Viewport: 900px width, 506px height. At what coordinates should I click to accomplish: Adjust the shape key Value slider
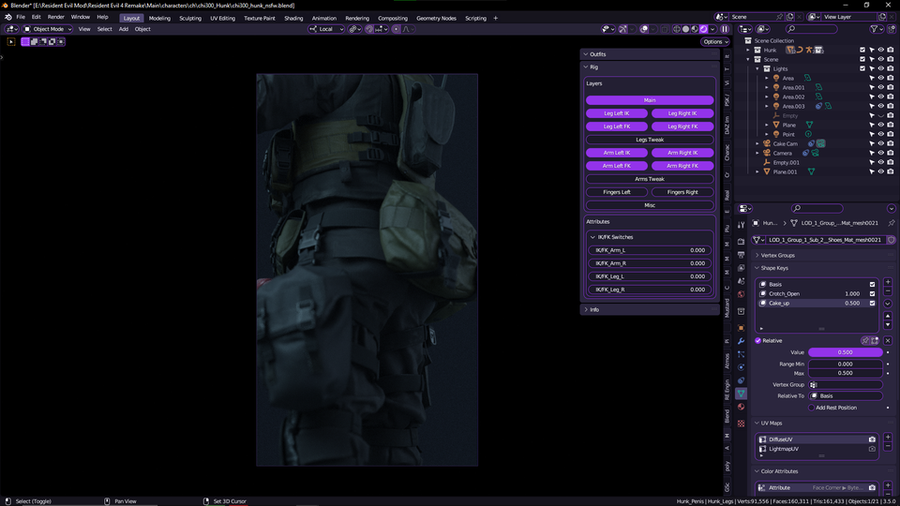845,352
